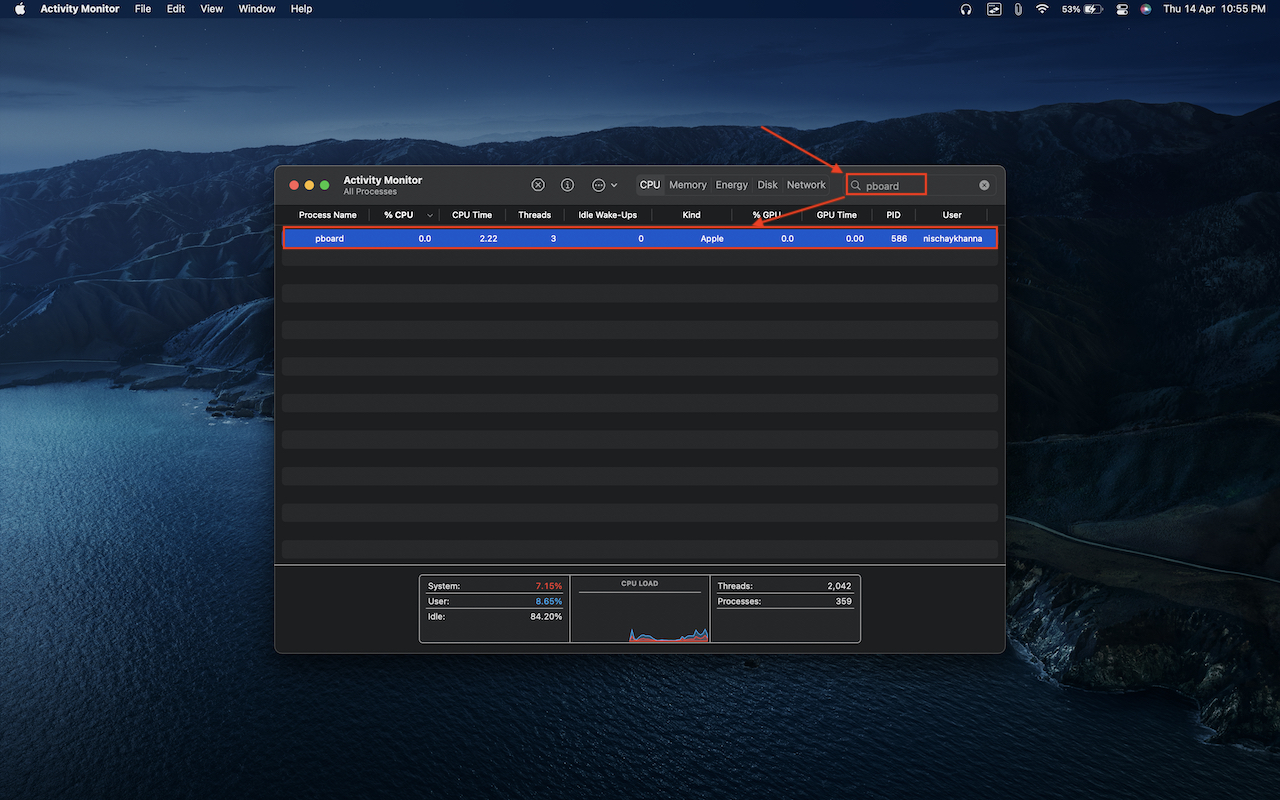Sort by Idle Wake-Ups column

pos(608,215)
